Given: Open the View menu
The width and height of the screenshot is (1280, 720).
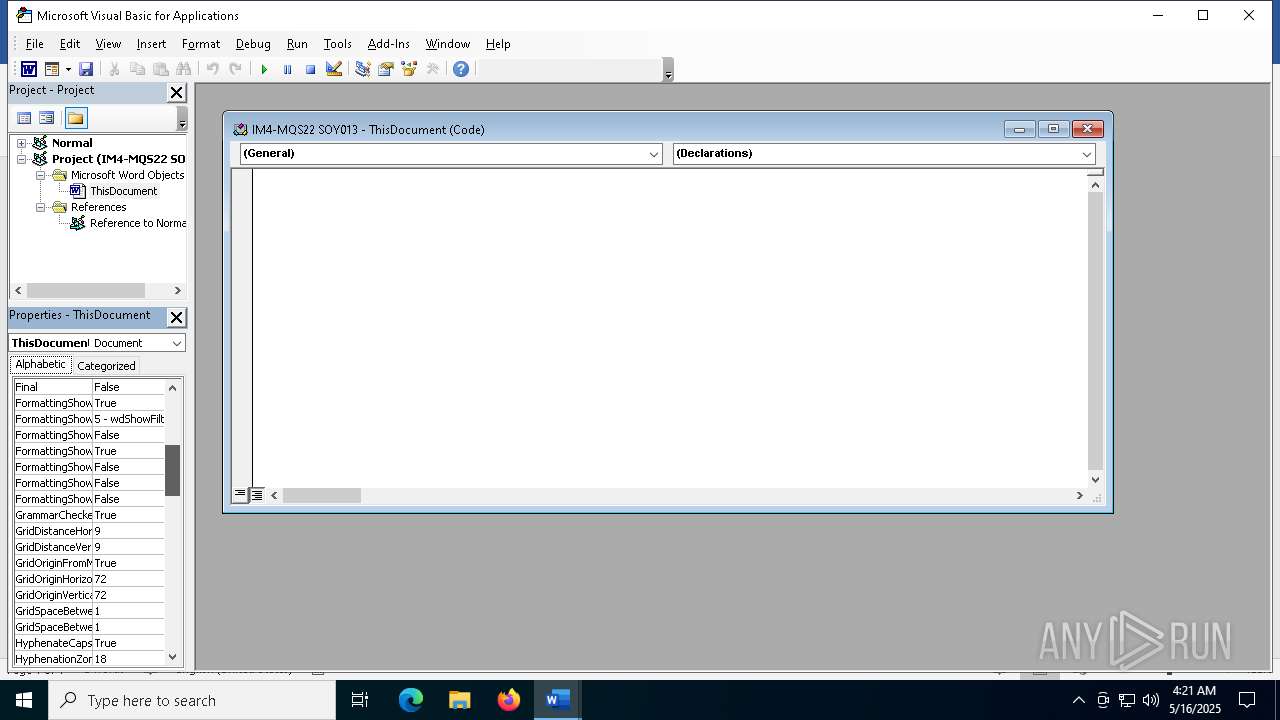Looking at the screenshot, I should click(108, 44).
